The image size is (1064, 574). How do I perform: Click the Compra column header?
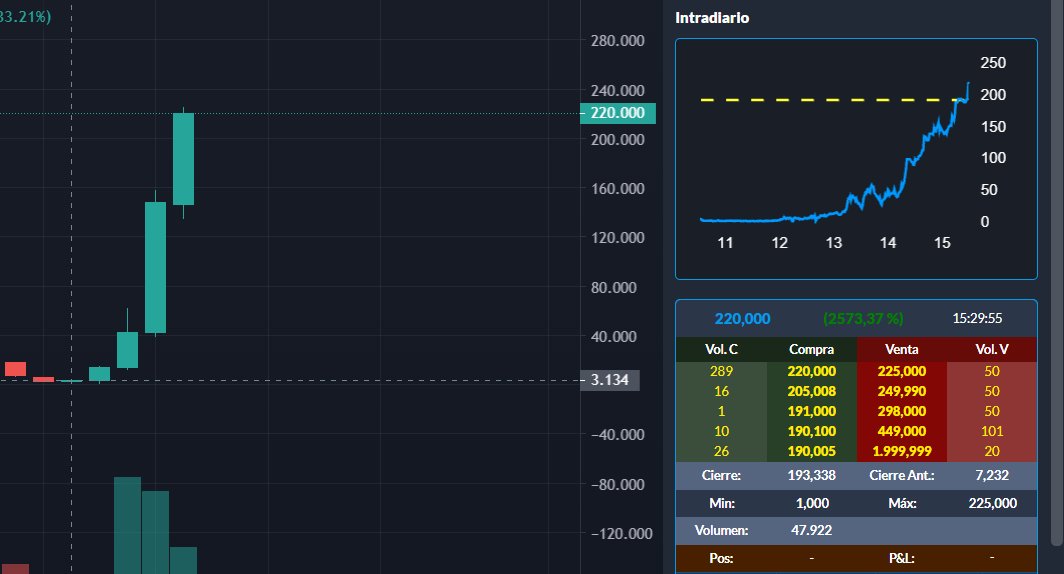pyautogui.click(x=811, y=349)
